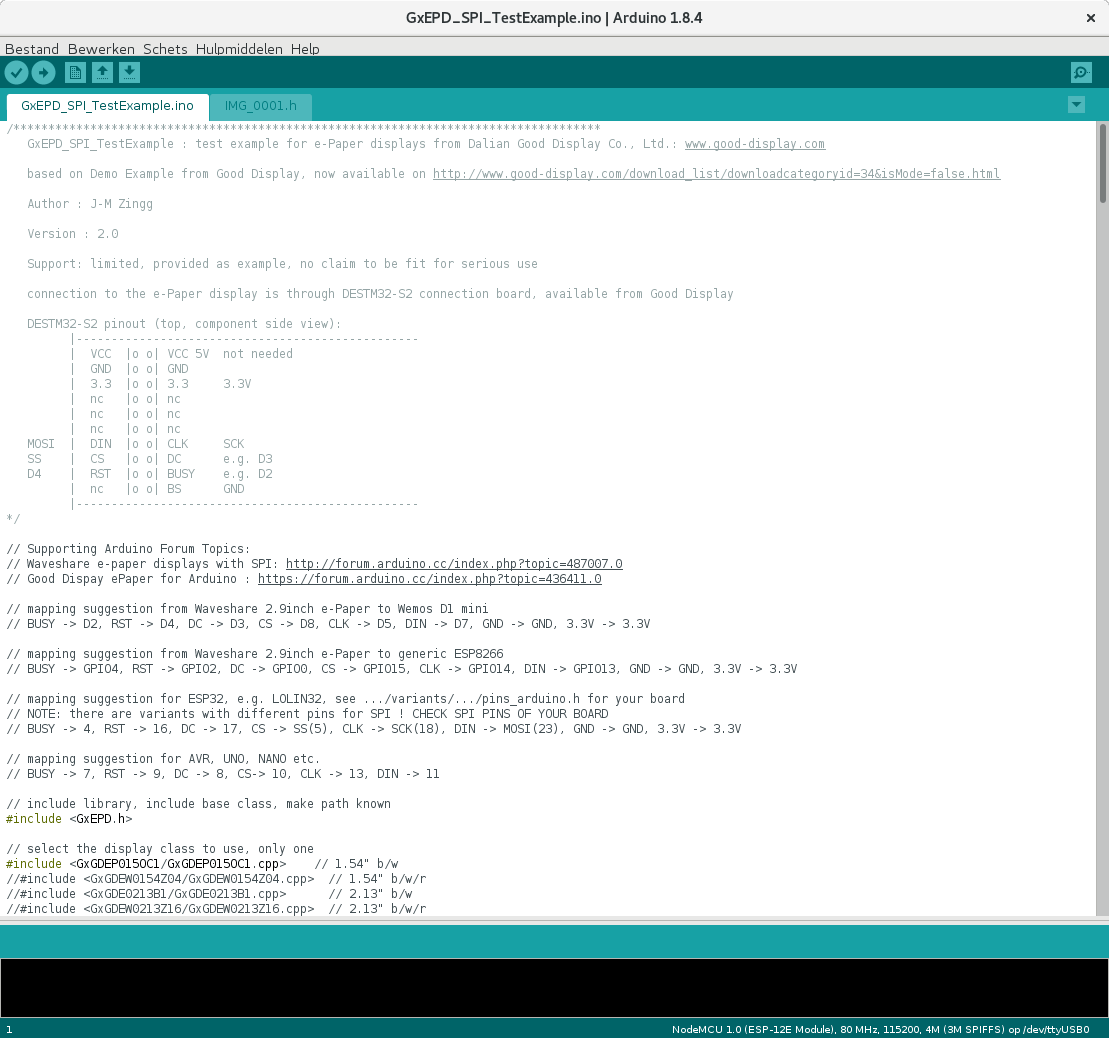
Task: Click the 'Version : 2.0' comment line
Action: 73,234
